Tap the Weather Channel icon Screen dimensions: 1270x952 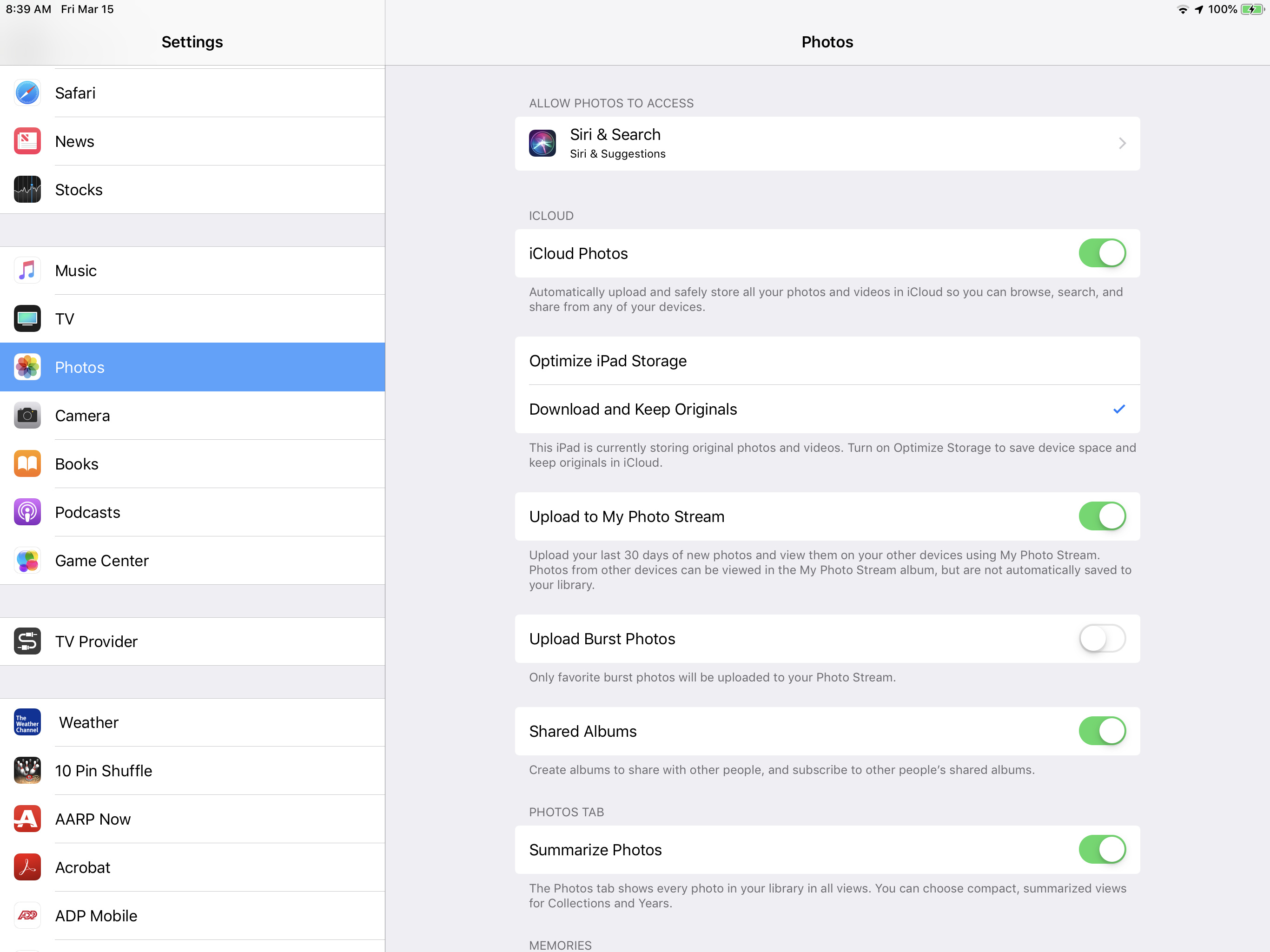(x=27, y=722)
